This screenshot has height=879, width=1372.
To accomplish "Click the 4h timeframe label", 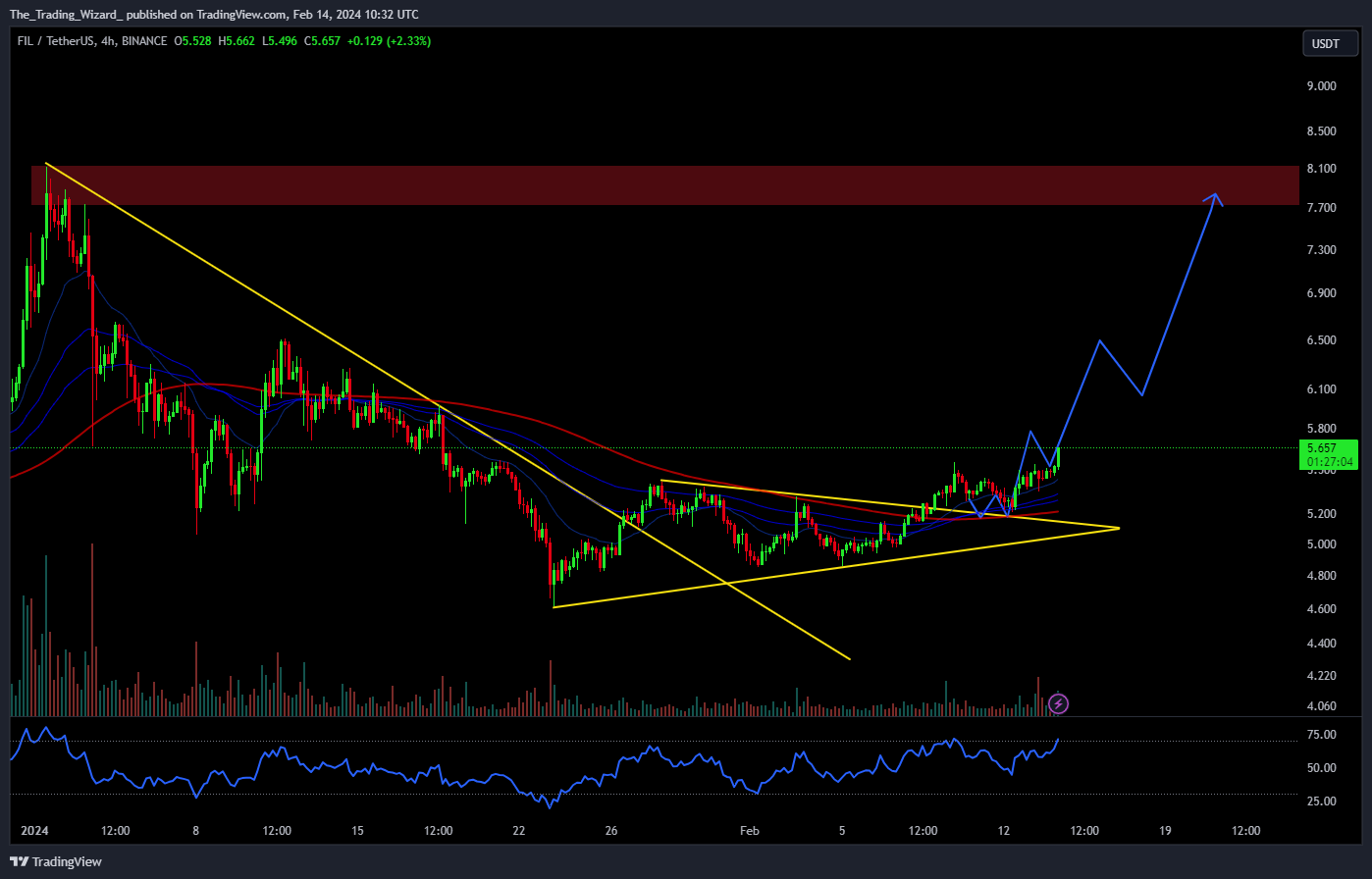I will point(107,41).
